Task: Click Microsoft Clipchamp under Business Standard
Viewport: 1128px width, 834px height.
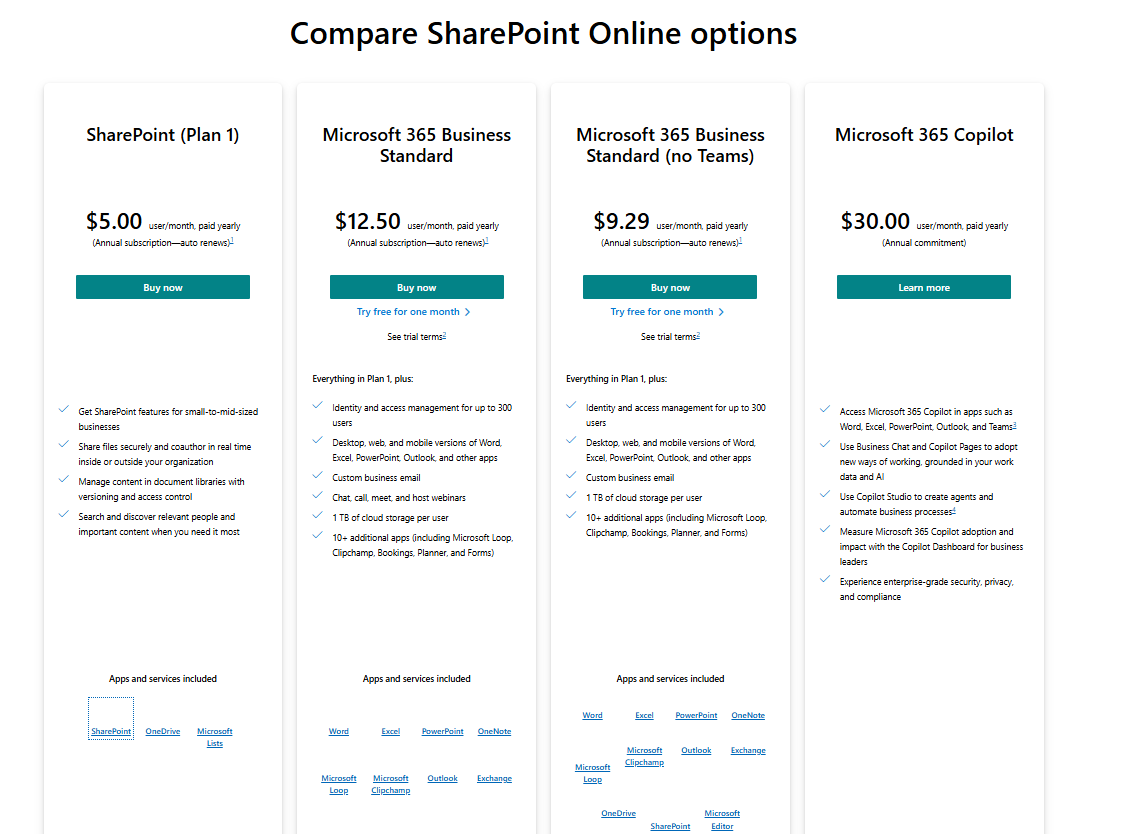Action: (390, 783)
